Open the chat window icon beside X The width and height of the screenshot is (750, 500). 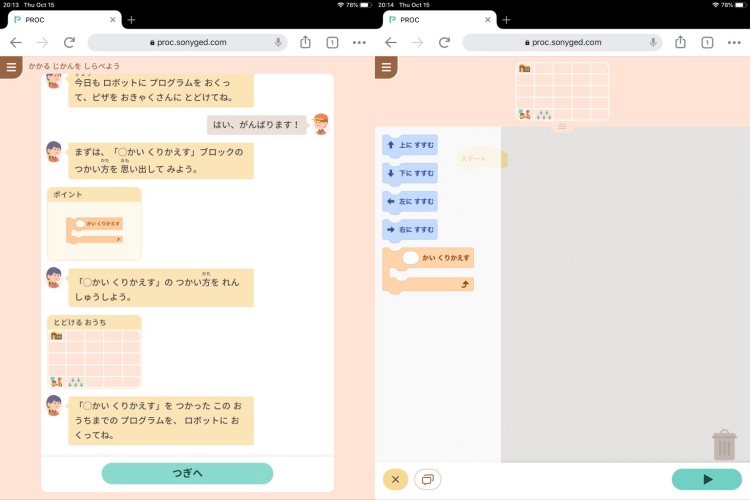click(x=428, y=479)
